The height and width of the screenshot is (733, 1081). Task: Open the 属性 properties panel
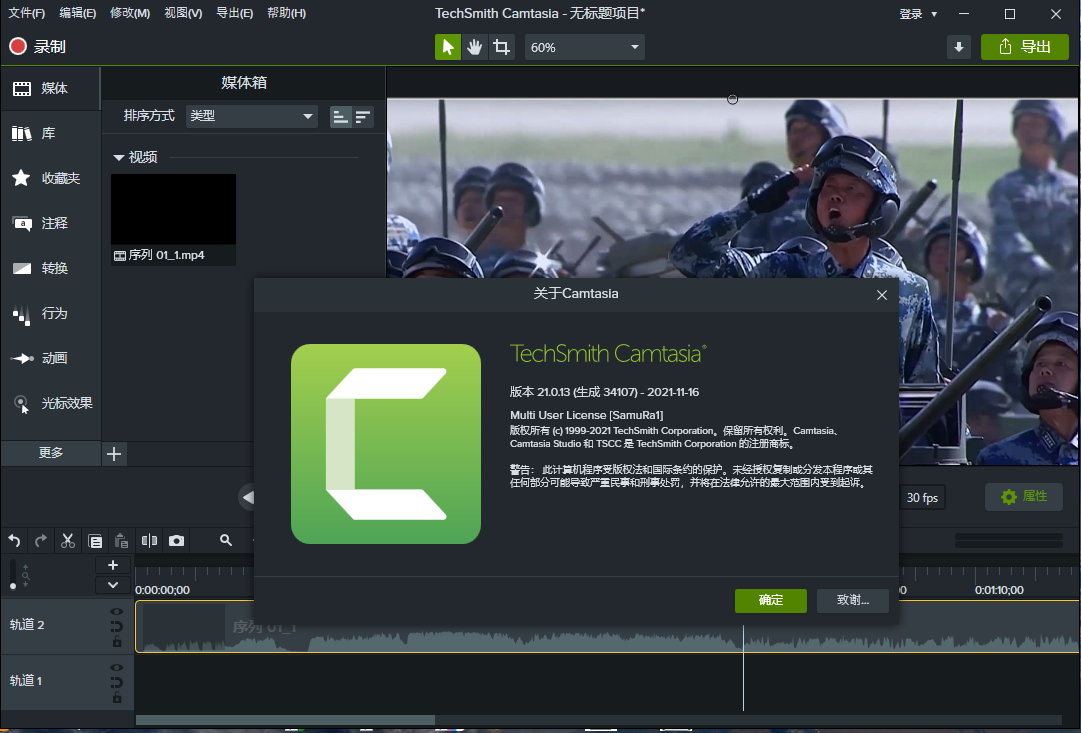[1023, 496]
